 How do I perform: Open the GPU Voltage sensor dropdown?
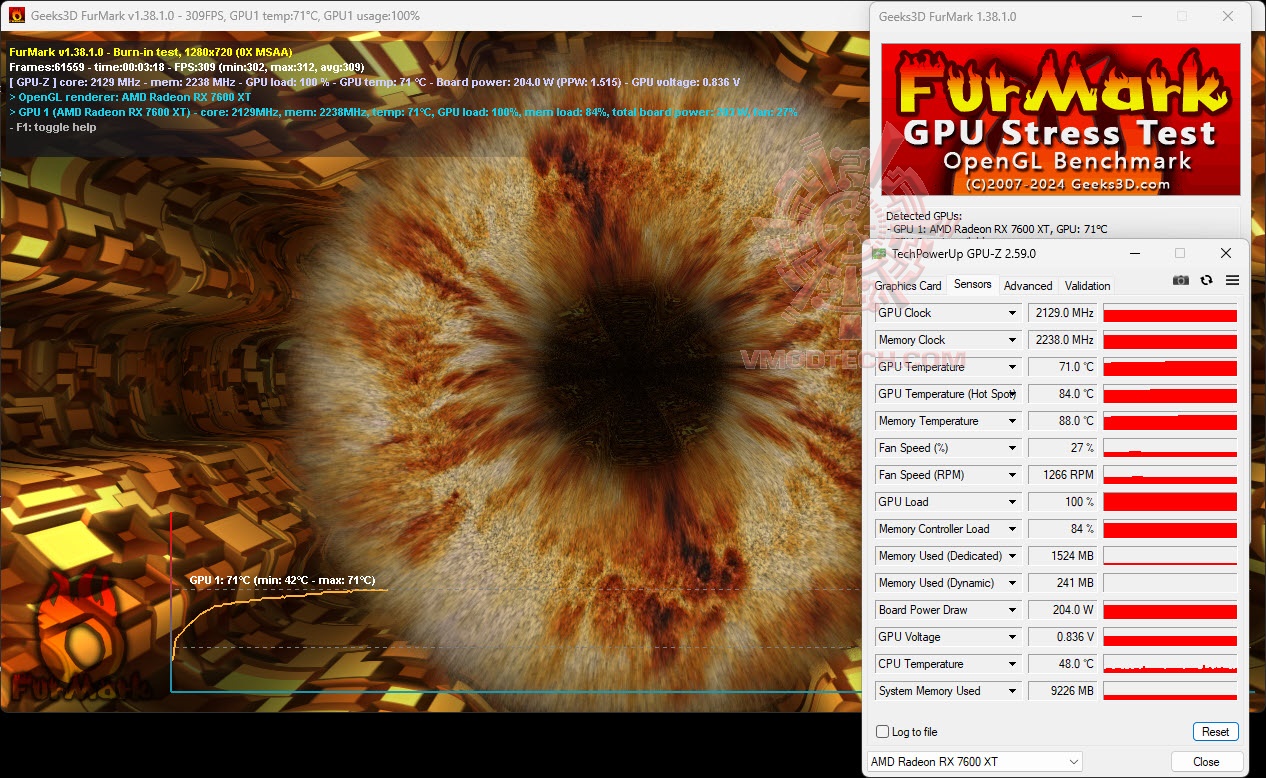coord(1012,637)
